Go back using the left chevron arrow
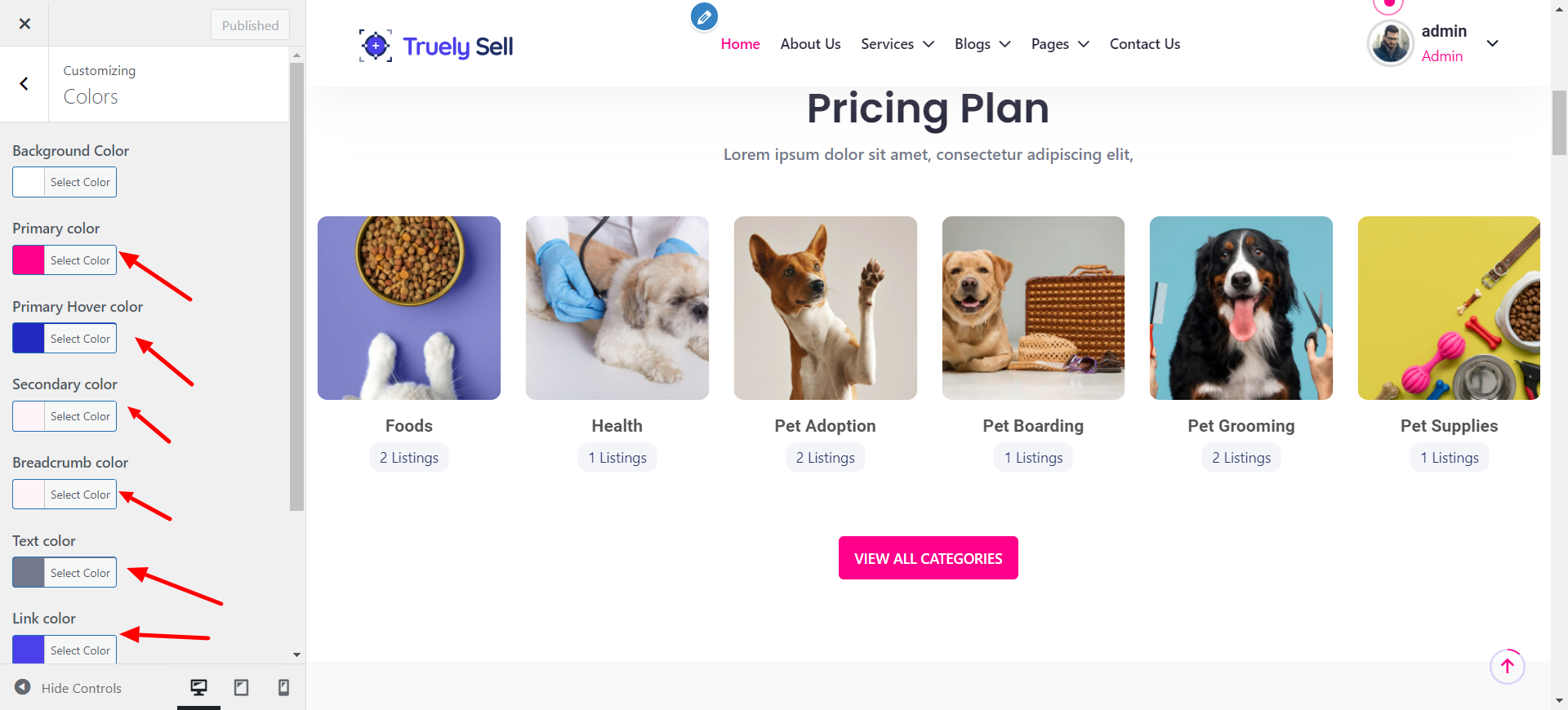Screen dimensions: 1568x710 click(24, 83)
